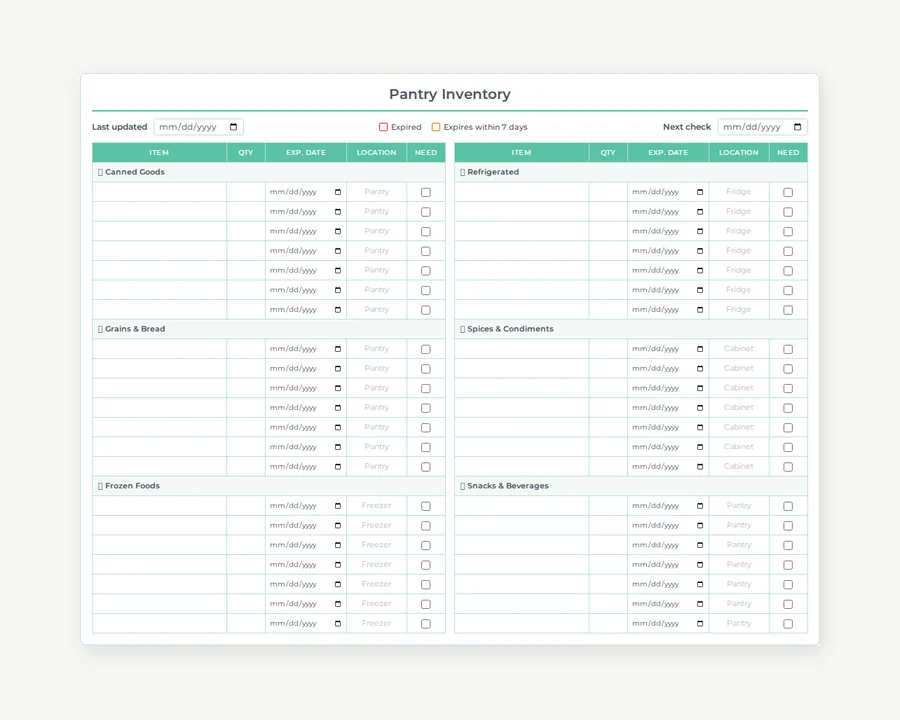Mark Need checkbox in last Frozen Foods row

[426, 624]
